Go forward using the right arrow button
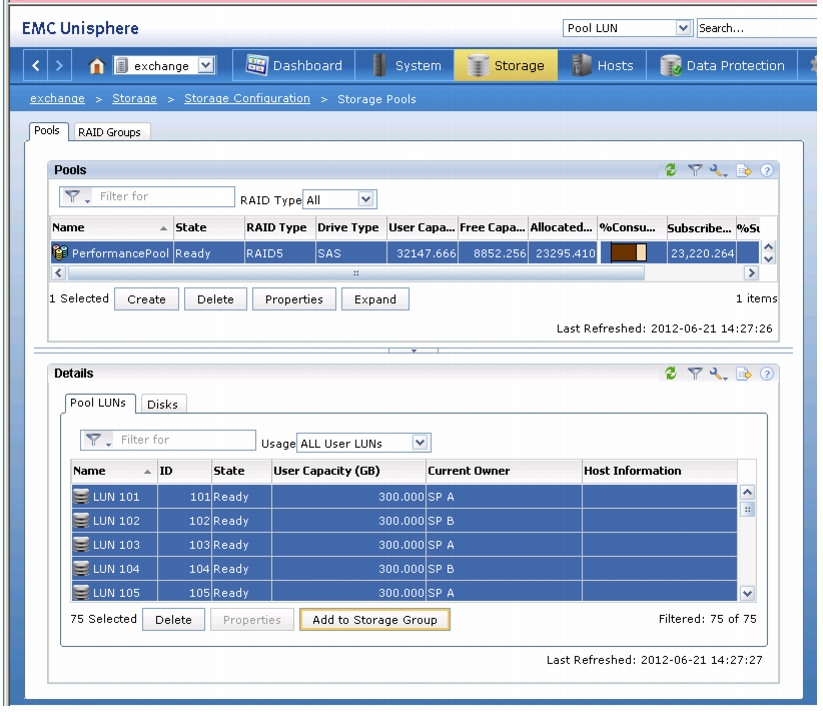Viewport: 823px width, 714px height. (x=59, y=66)
